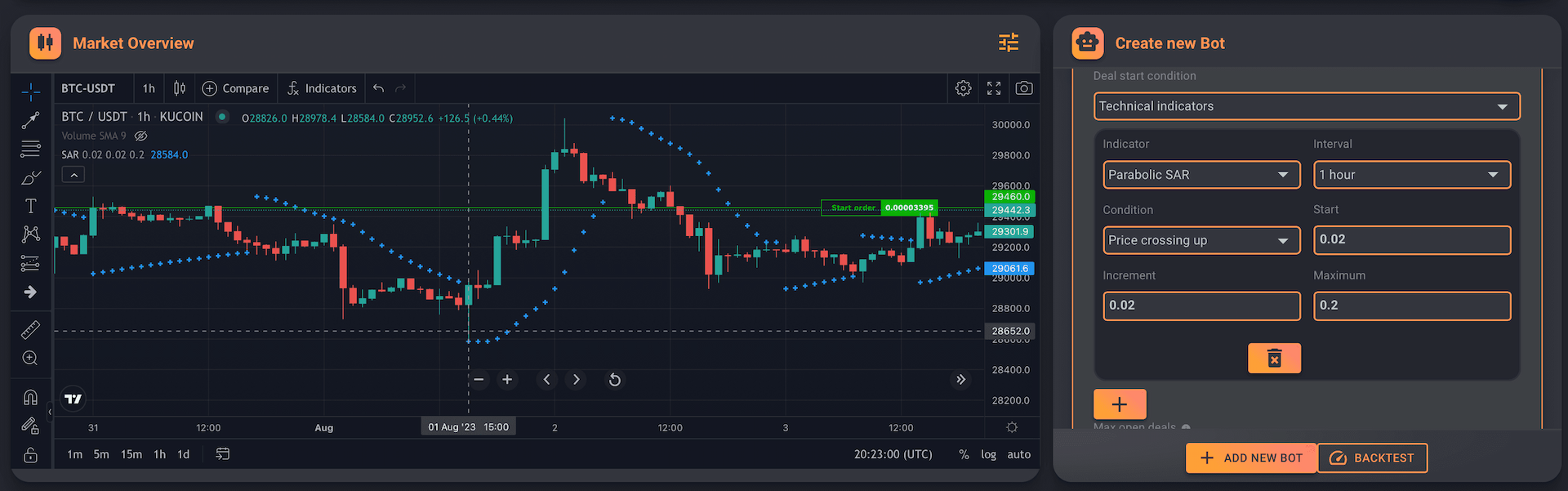Select the ruler measure tool
This screenshot has height=491, width=1568.
point(30,329)
